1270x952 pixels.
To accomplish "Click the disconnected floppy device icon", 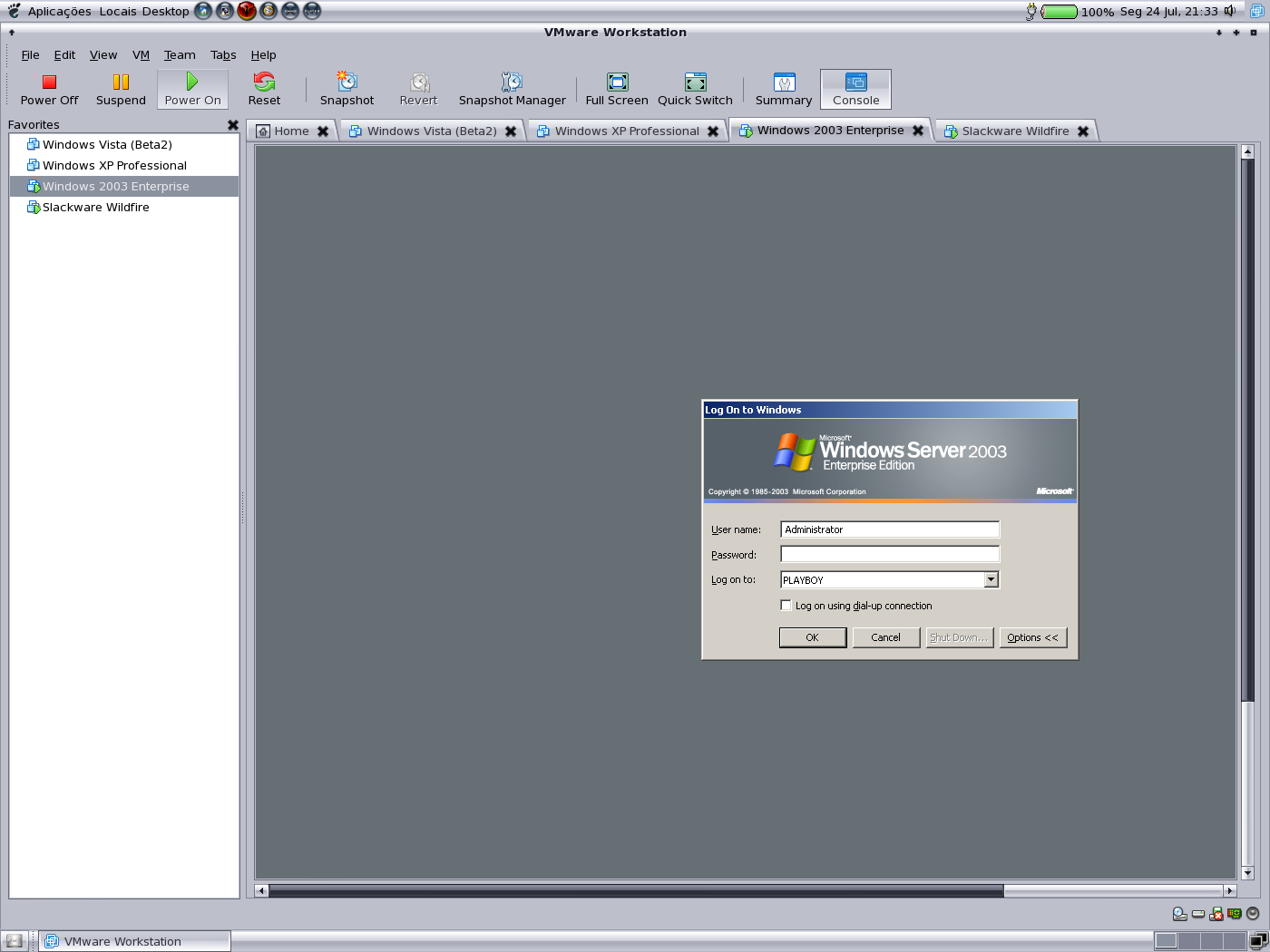I will coord(1216,914).
